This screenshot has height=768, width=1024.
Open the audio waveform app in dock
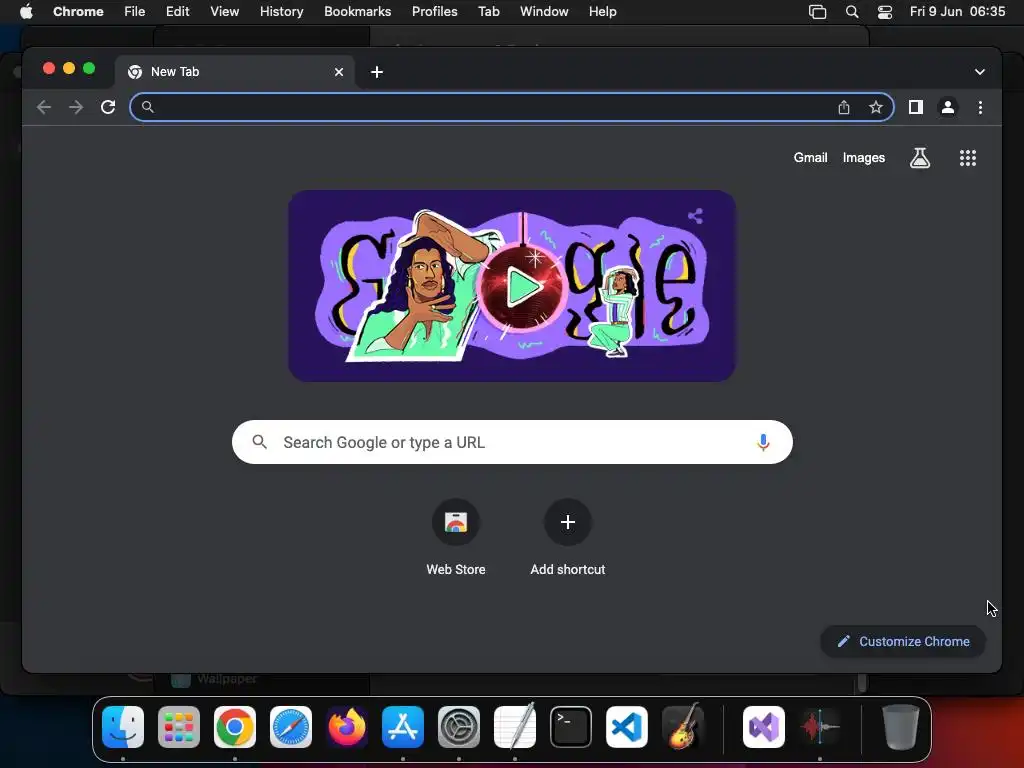click(x=820, y=727)
